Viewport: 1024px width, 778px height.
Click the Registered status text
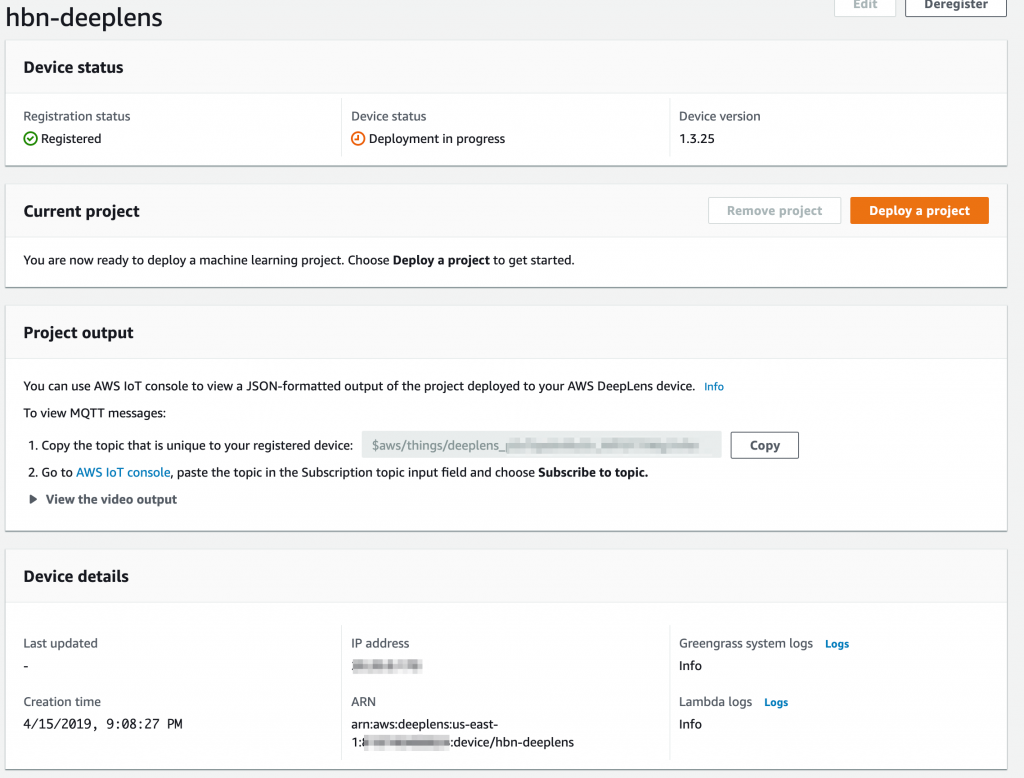[71, 138]
